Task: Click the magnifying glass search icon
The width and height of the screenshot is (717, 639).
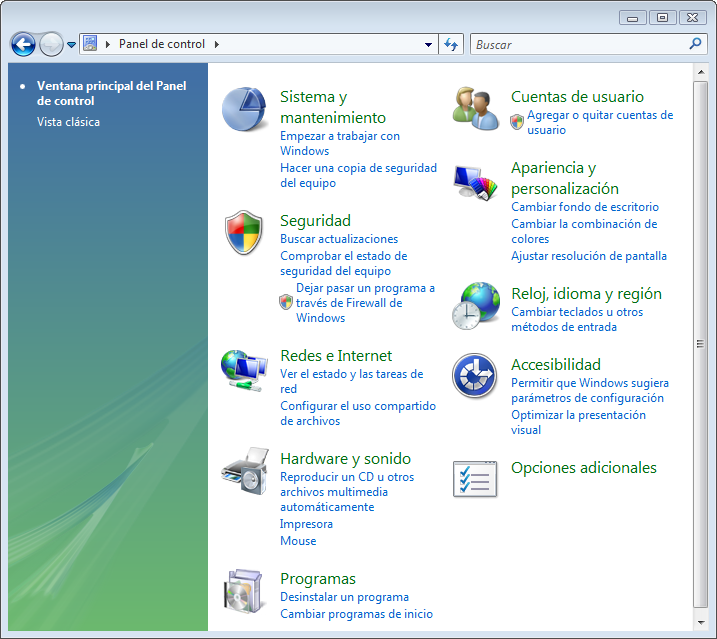Action: coord(695,44)
